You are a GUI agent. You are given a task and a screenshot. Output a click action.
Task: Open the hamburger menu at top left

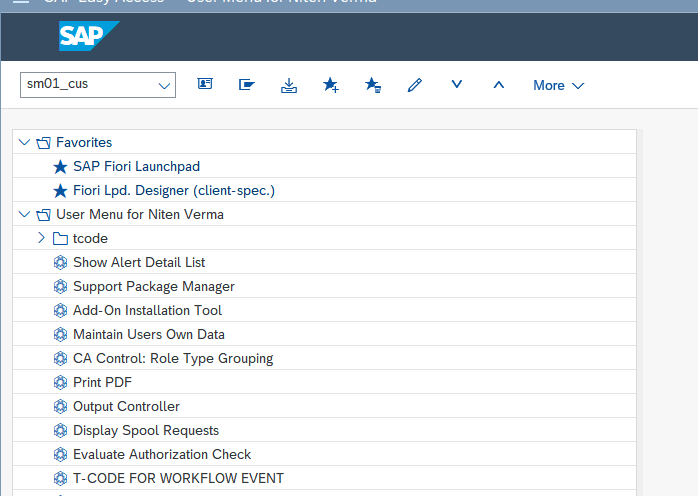tap(20, 3)
